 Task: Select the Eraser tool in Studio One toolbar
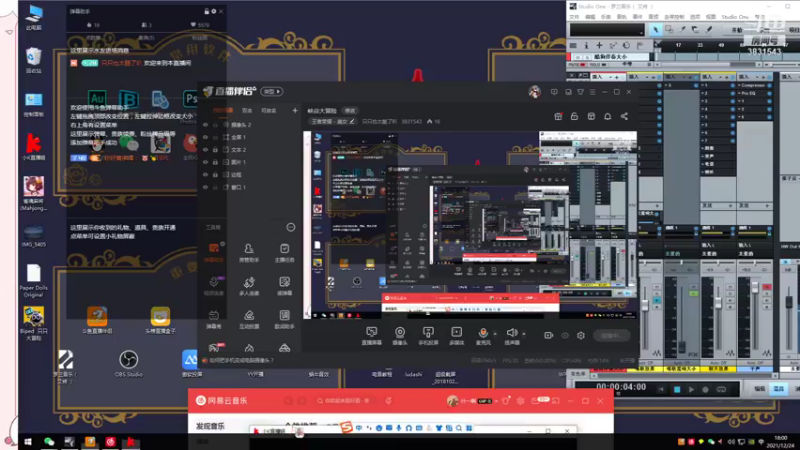(695, 30)
